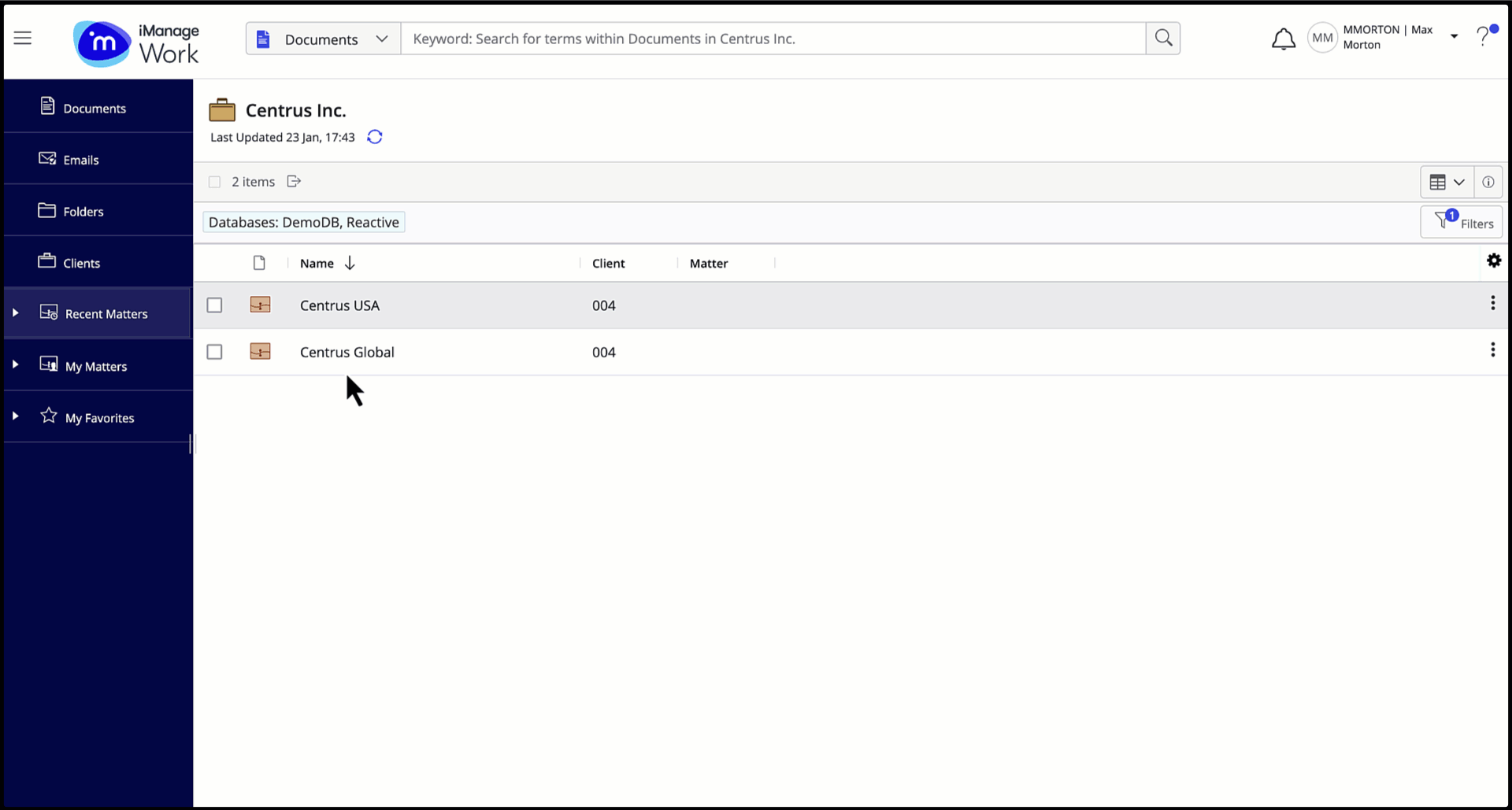This screenshot has height=810, width=1512.
Task: Select all items with the header checkbox
Action: pyautogui.click(x=214, y=181)
